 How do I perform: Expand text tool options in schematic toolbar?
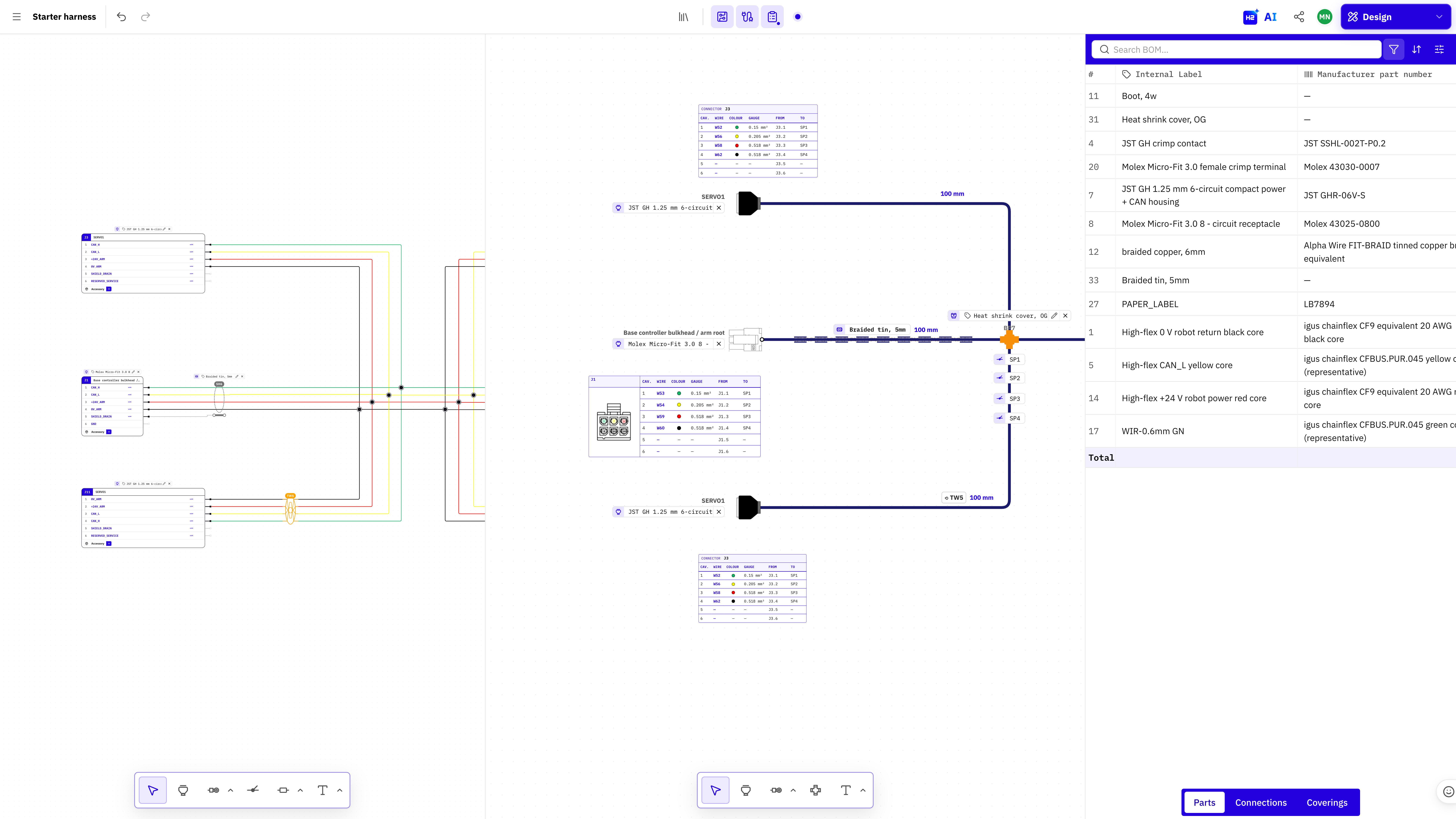coord(340,790)
